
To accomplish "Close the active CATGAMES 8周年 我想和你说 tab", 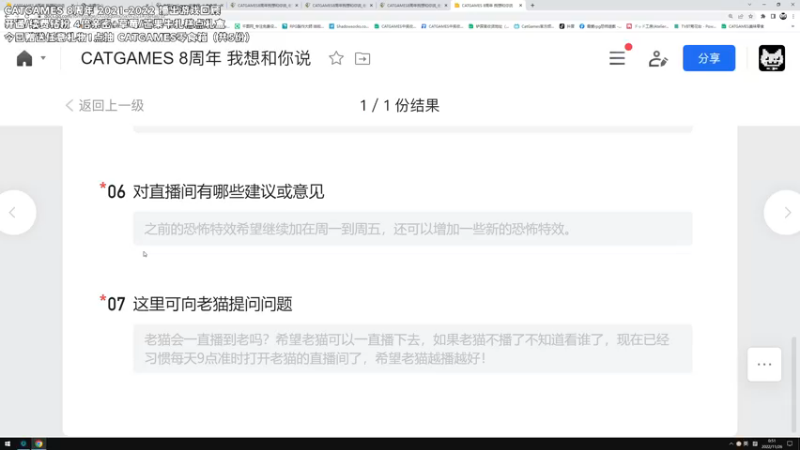I will click(x=520, y=5).
